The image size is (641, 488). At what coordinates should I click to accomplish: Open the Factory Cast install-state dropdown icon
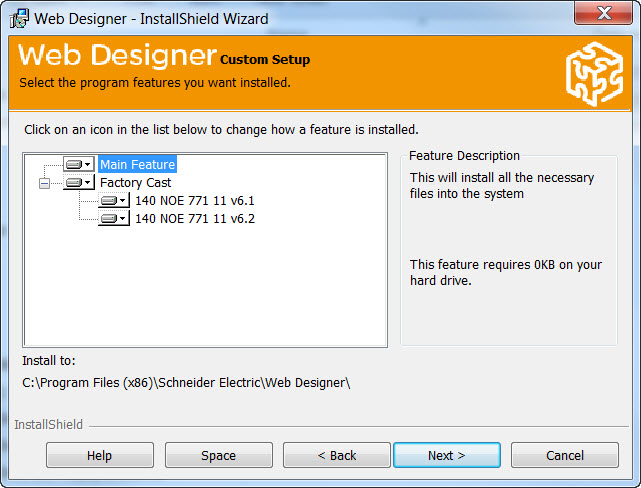click(x=79, y=183)
